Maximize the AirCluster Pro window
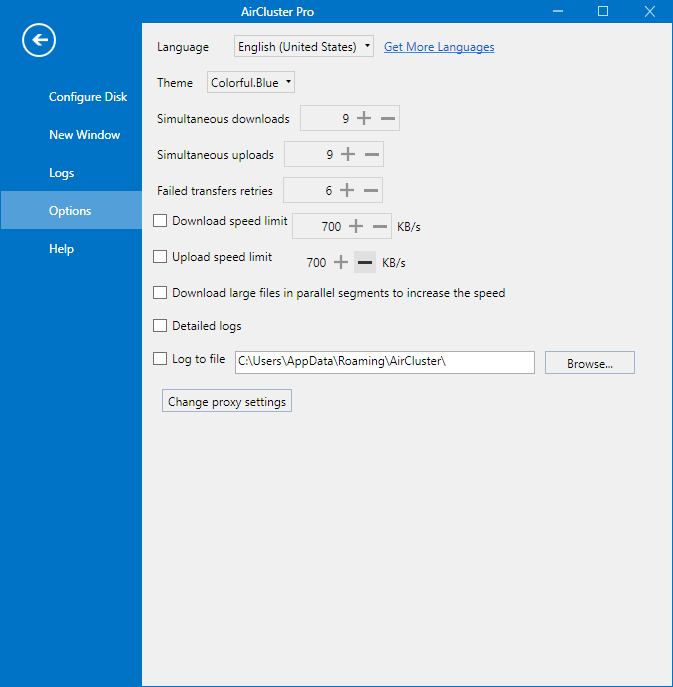The image size is (673, 687). click(603, 11)
